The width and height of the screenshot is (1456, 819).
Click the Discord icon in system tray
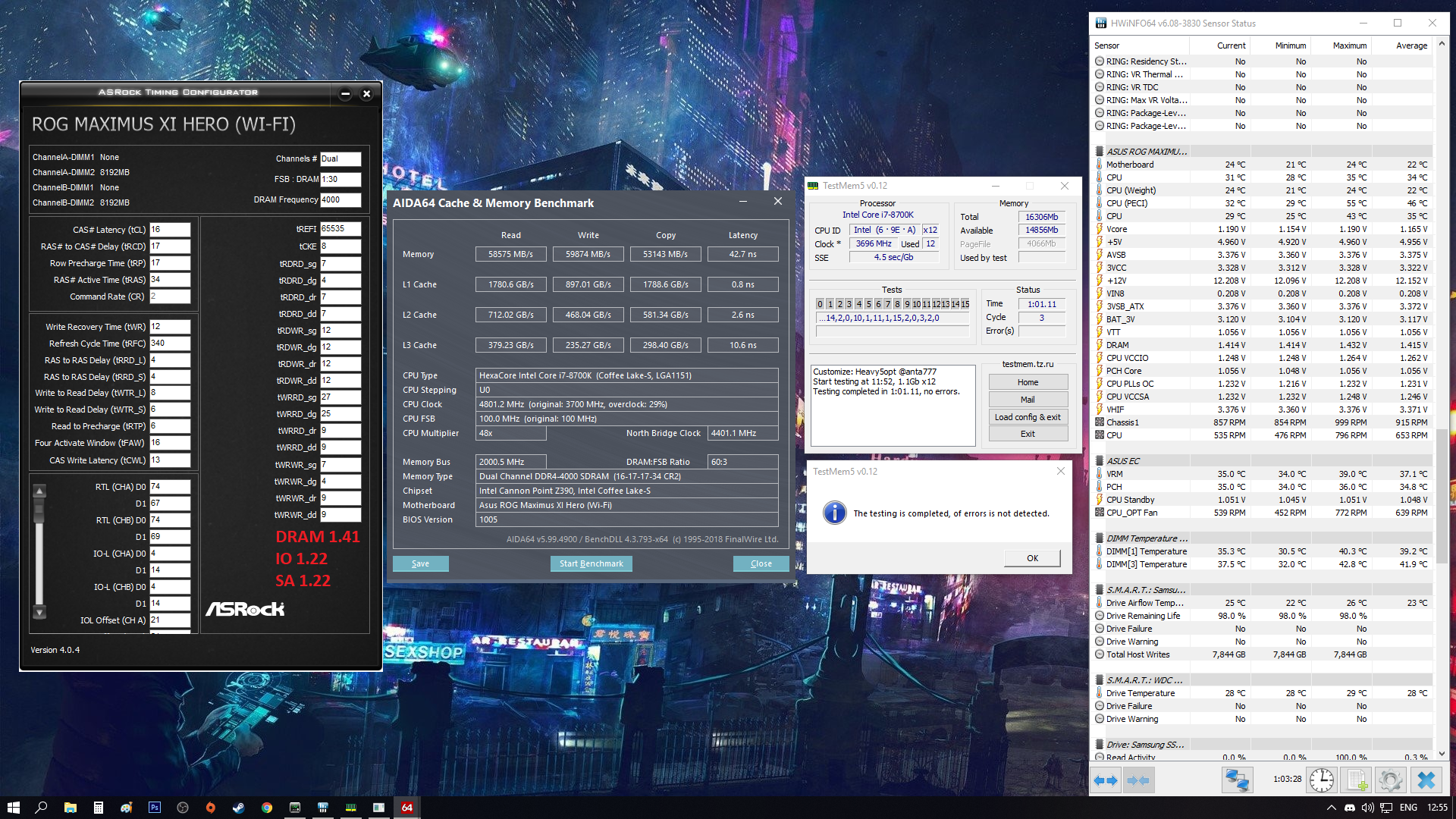point(1350,808)
